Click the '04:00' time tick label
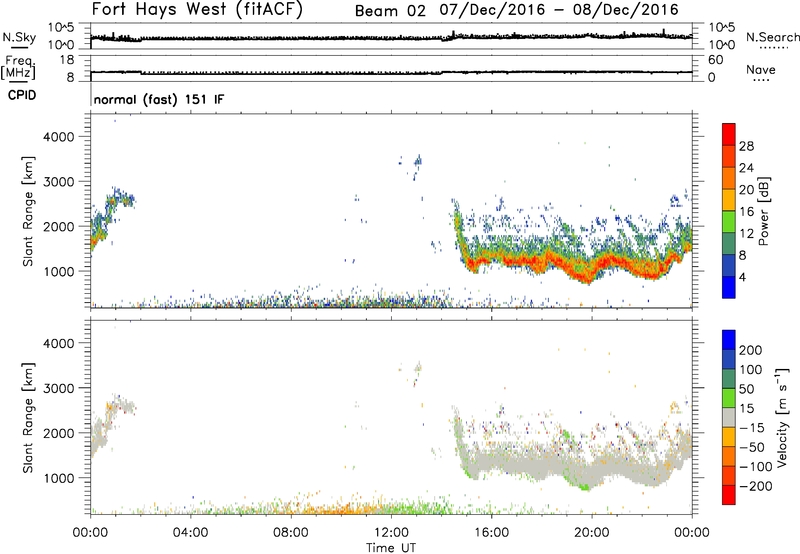800x554 pixels. (x=190, y=533)
